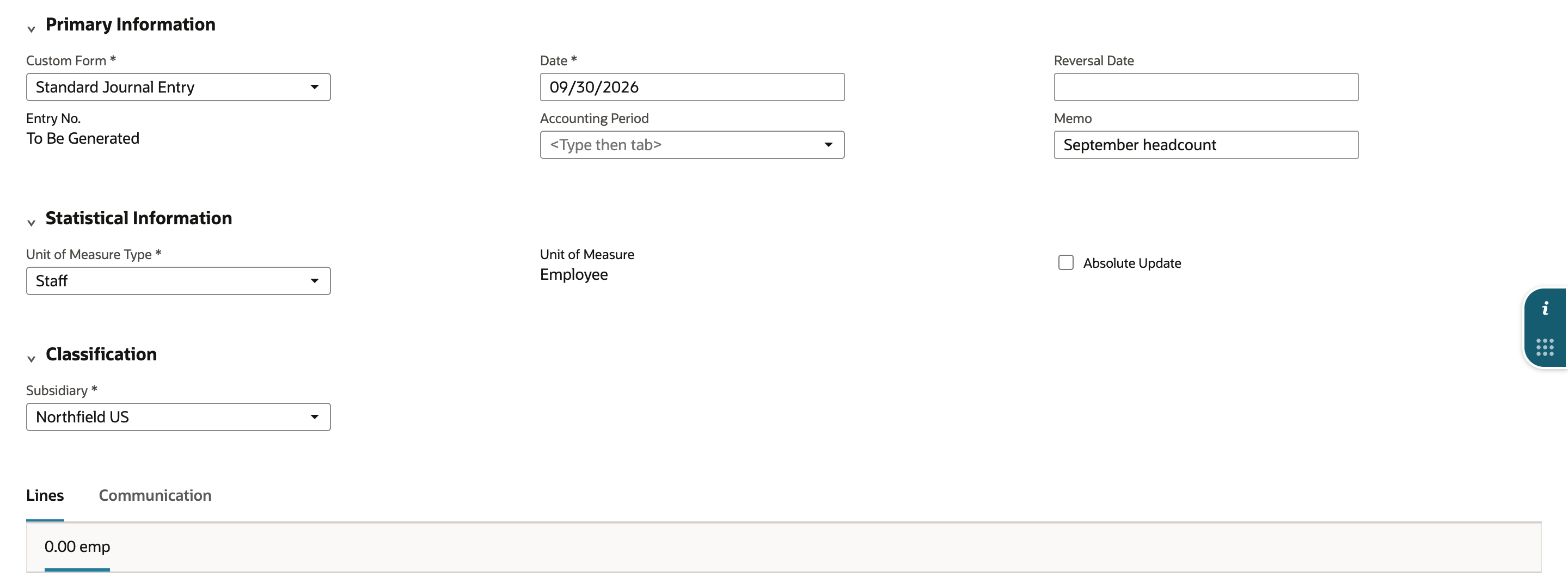Image resolution: width=1568 pixels, height=577 pixels.
Task: Collapse the Classification section
Action: (x=32, y=359)
